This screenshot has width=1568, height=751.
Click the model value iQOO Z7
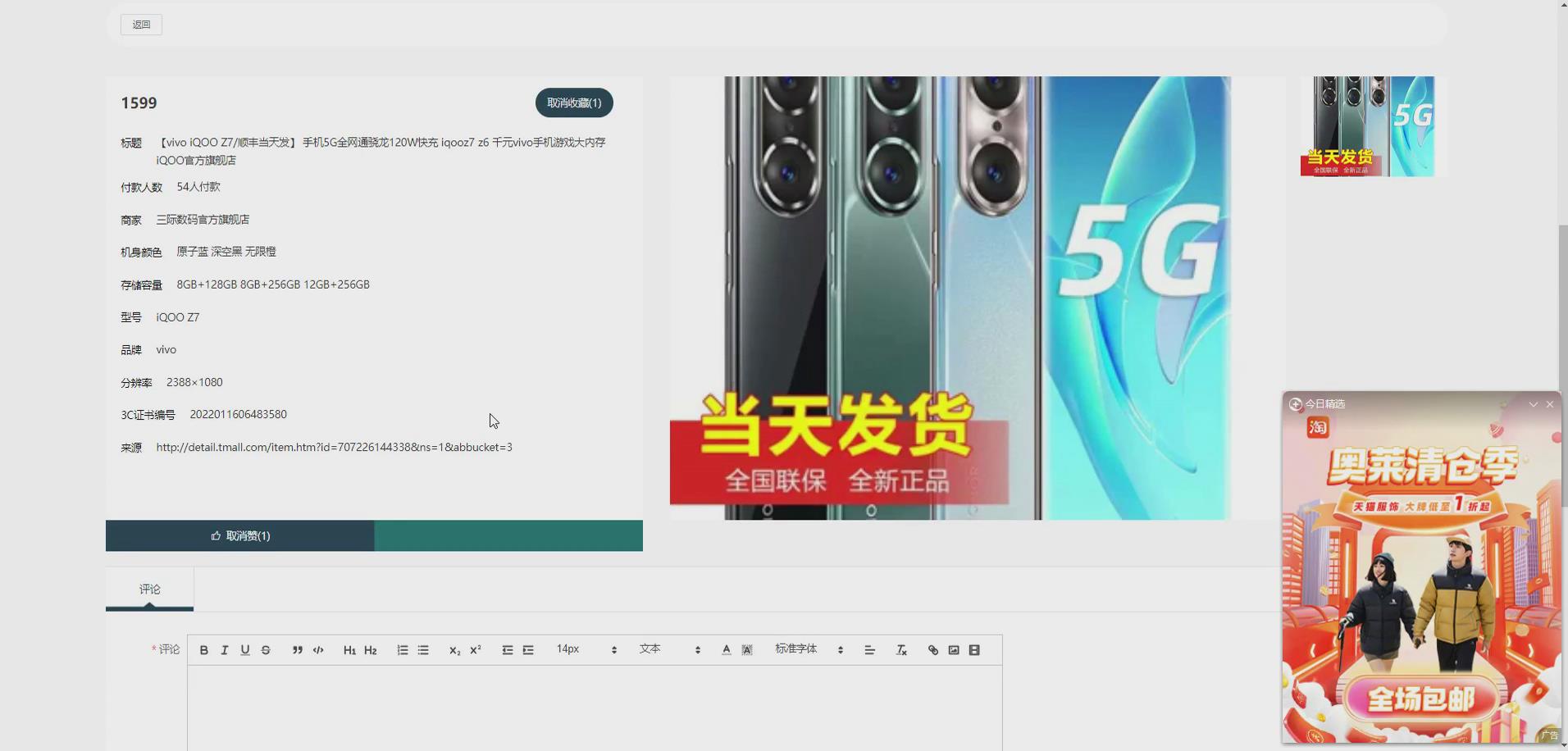[x=178, y=317]
